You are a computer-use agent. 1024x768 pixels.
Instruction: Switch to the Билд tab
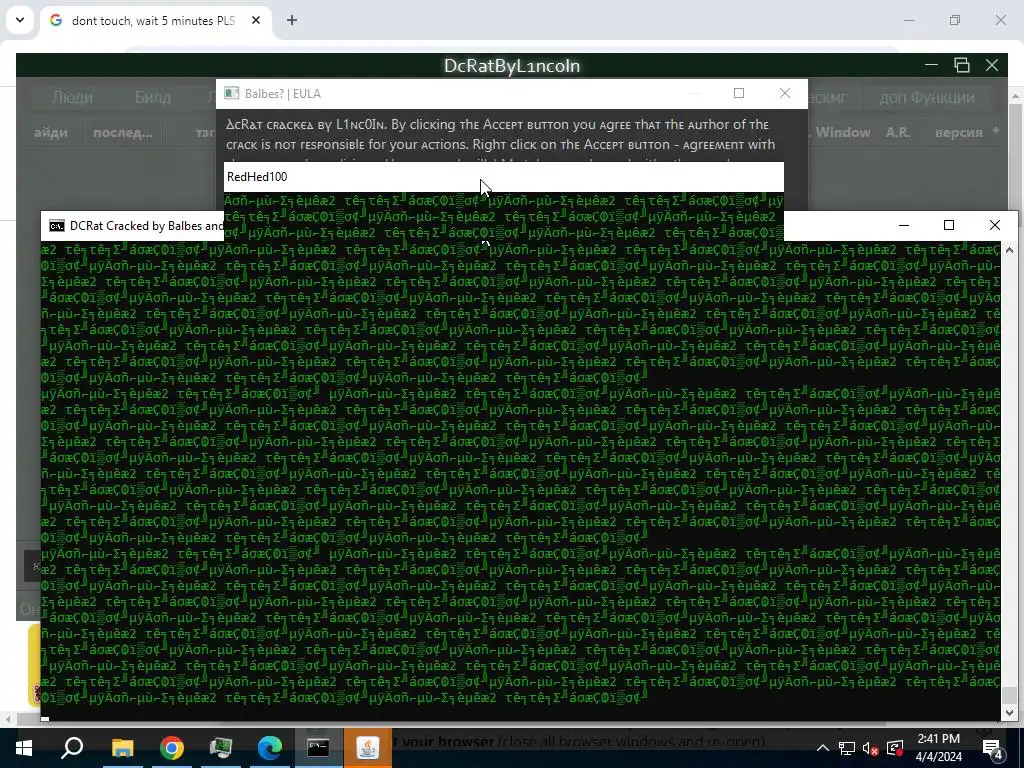coord(153,97)
